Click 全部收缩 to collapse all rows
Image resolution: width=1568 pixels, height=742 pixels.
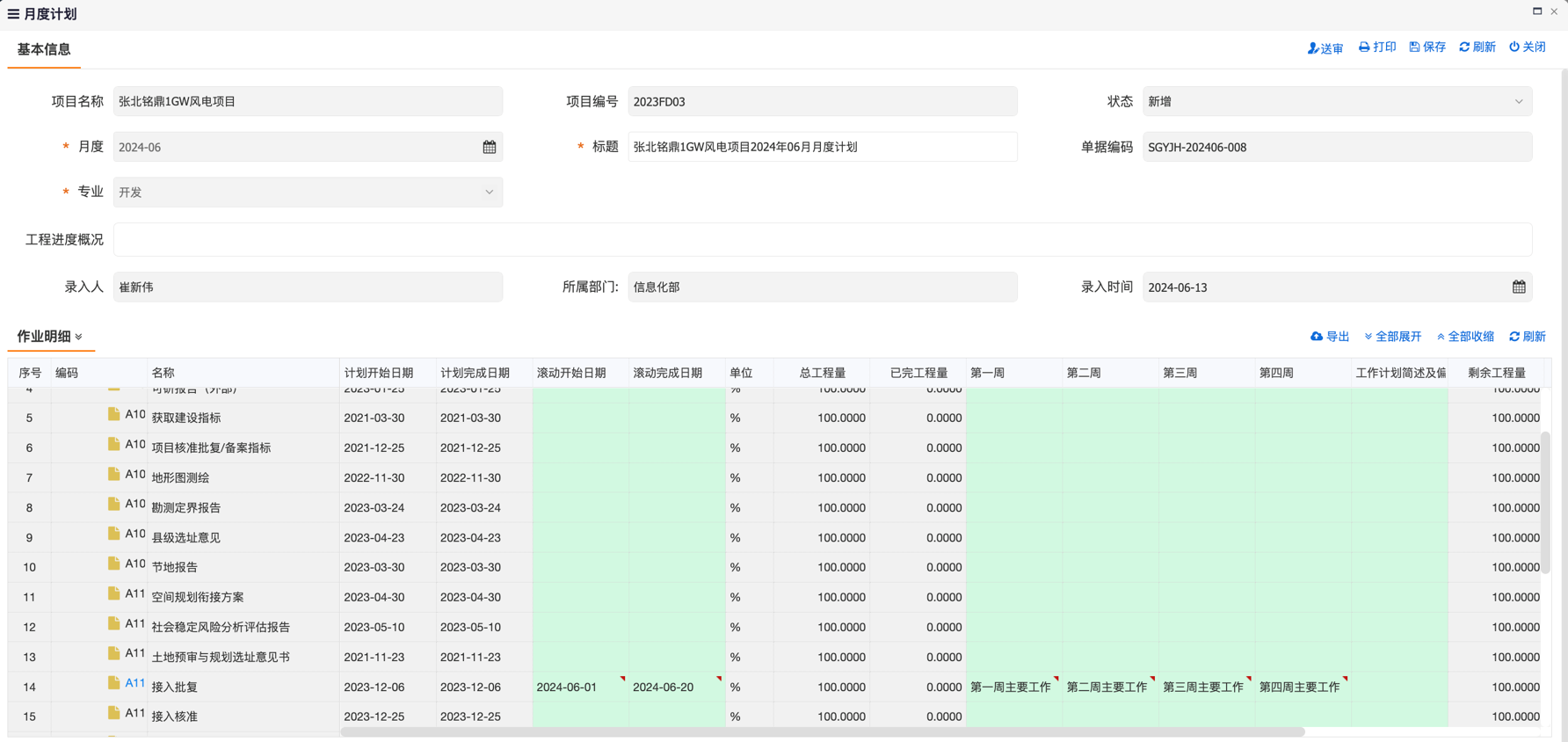tap(1465, 337)
